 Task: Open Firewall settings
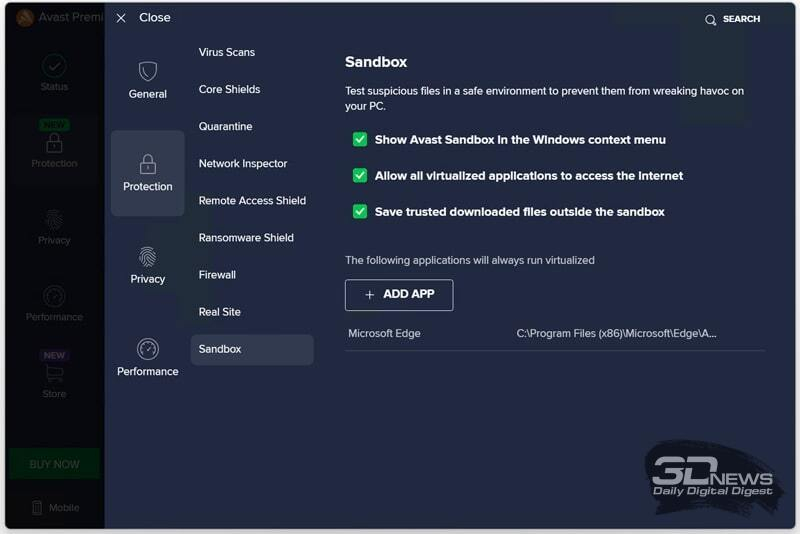click(217, 275)
